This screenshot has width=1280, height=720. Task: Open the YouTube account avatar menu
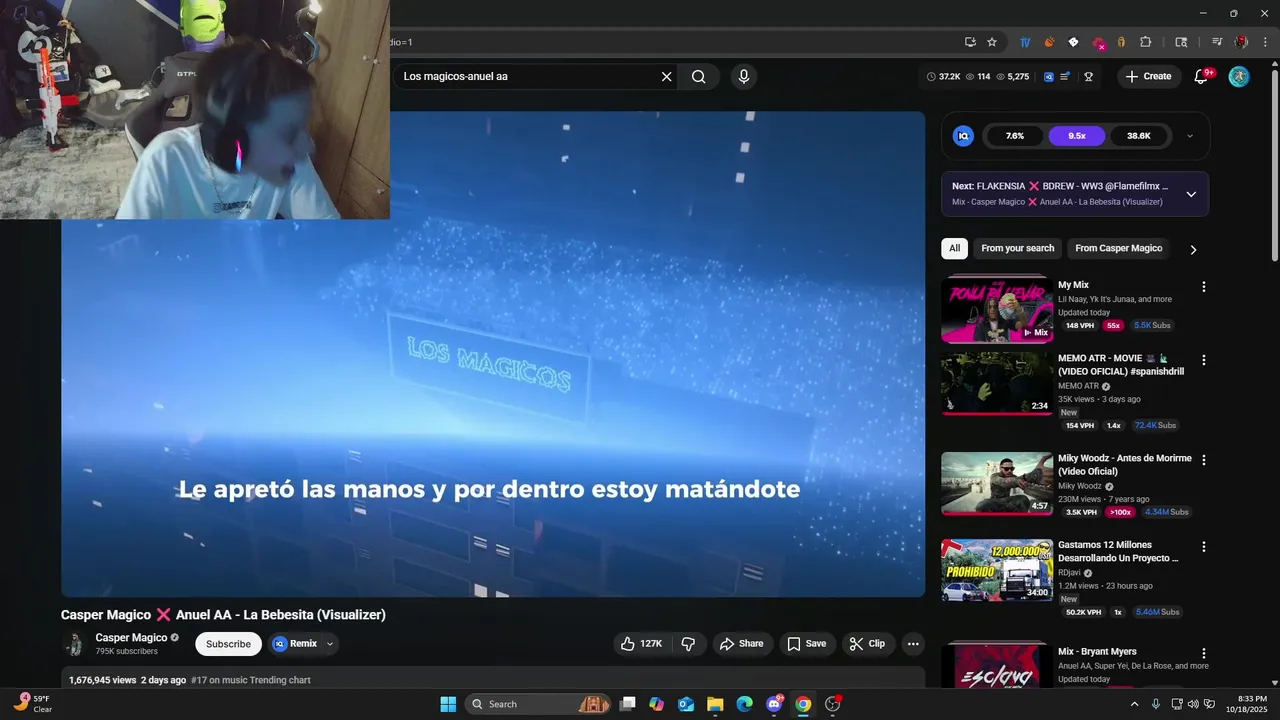pyautogui.click(x=1239, y=76)
